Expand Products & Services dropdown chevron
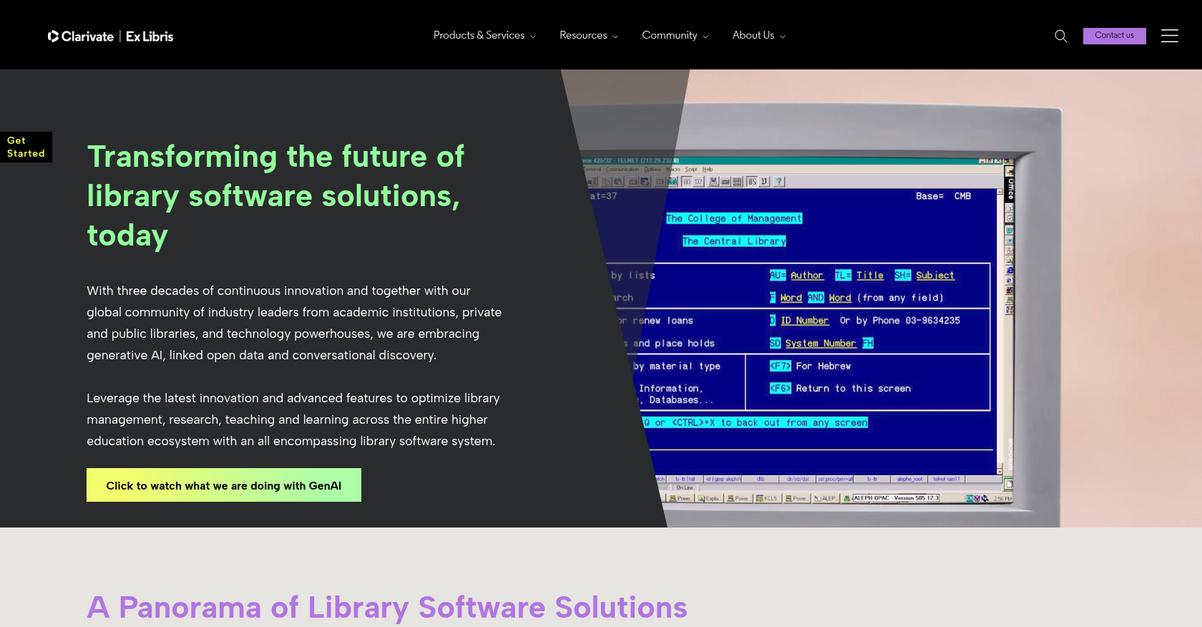The height and width of the screenshot is (627, 1202). [533, 37]
